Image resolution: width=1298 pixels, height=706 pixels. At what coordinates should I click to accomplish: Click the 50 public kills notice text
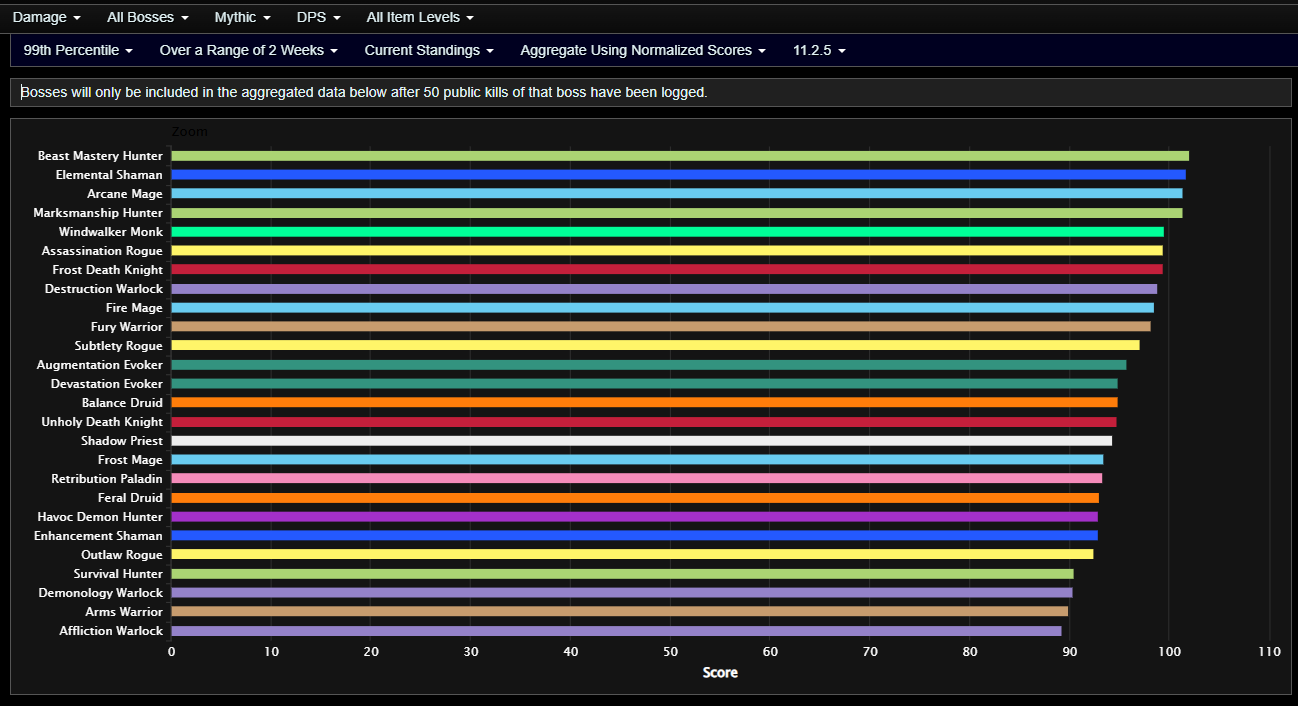[x=364, y=92]
